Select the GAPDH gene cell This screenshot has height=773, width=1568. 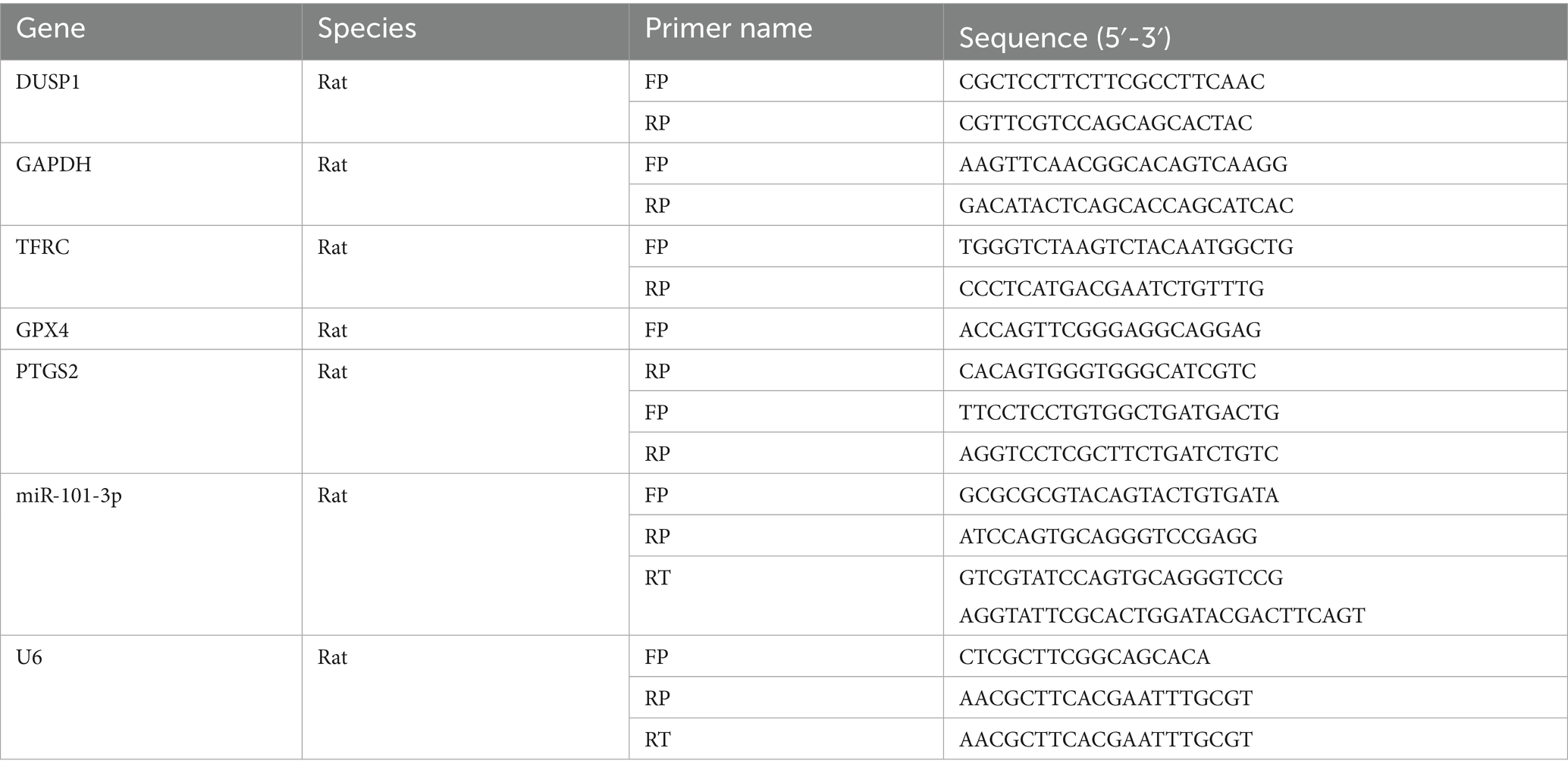pos(151,184)
